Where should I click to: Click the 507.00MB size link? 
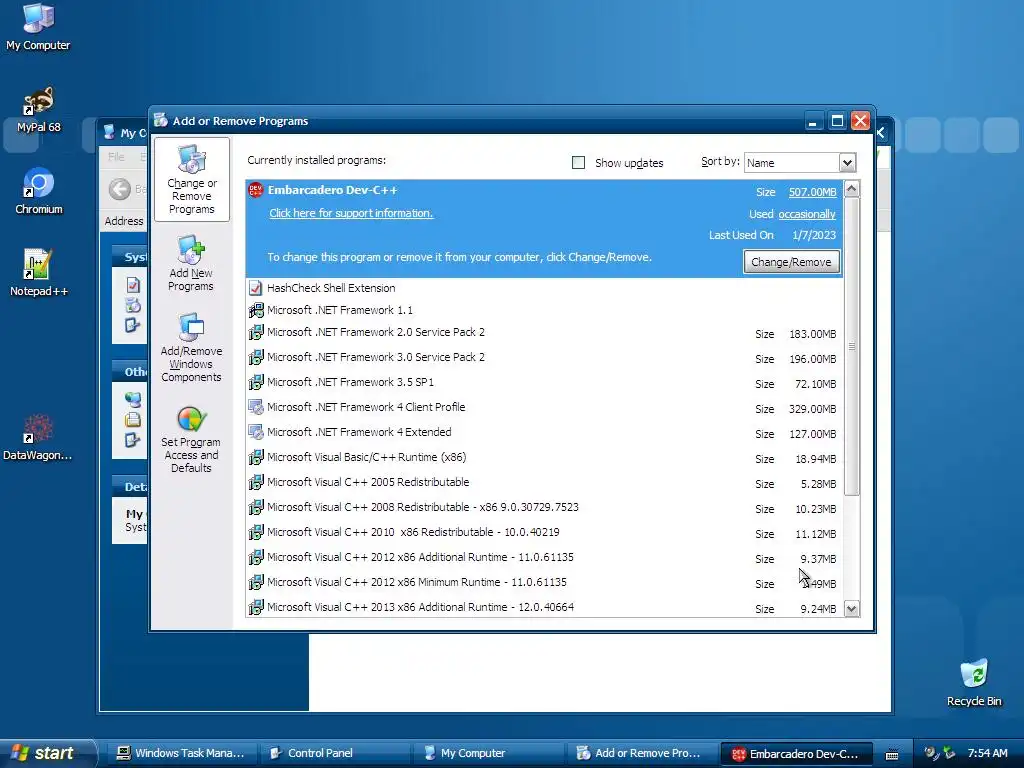812,192
